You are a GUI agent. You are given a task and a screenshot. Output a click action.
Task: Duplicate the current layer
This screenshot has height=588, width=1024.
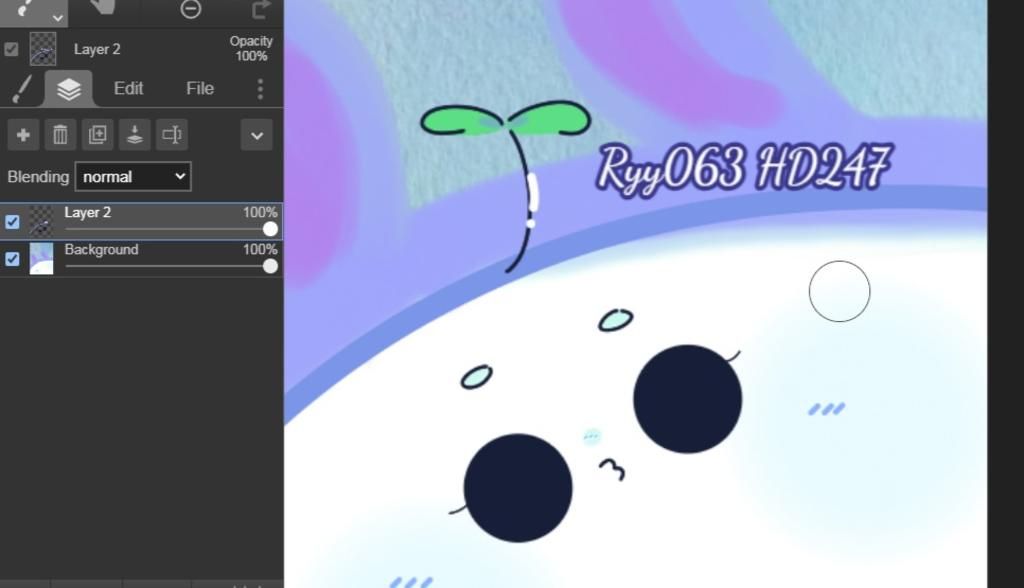pyautogui.click(x=97, y=135)
